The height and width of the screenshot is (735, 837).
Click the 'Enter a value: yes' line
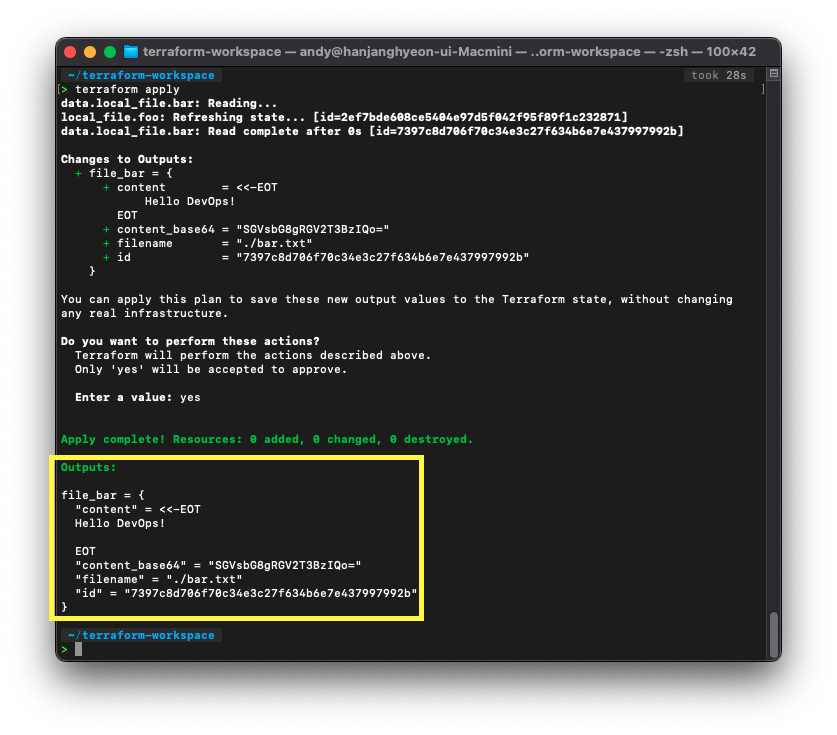click(138, 397)
